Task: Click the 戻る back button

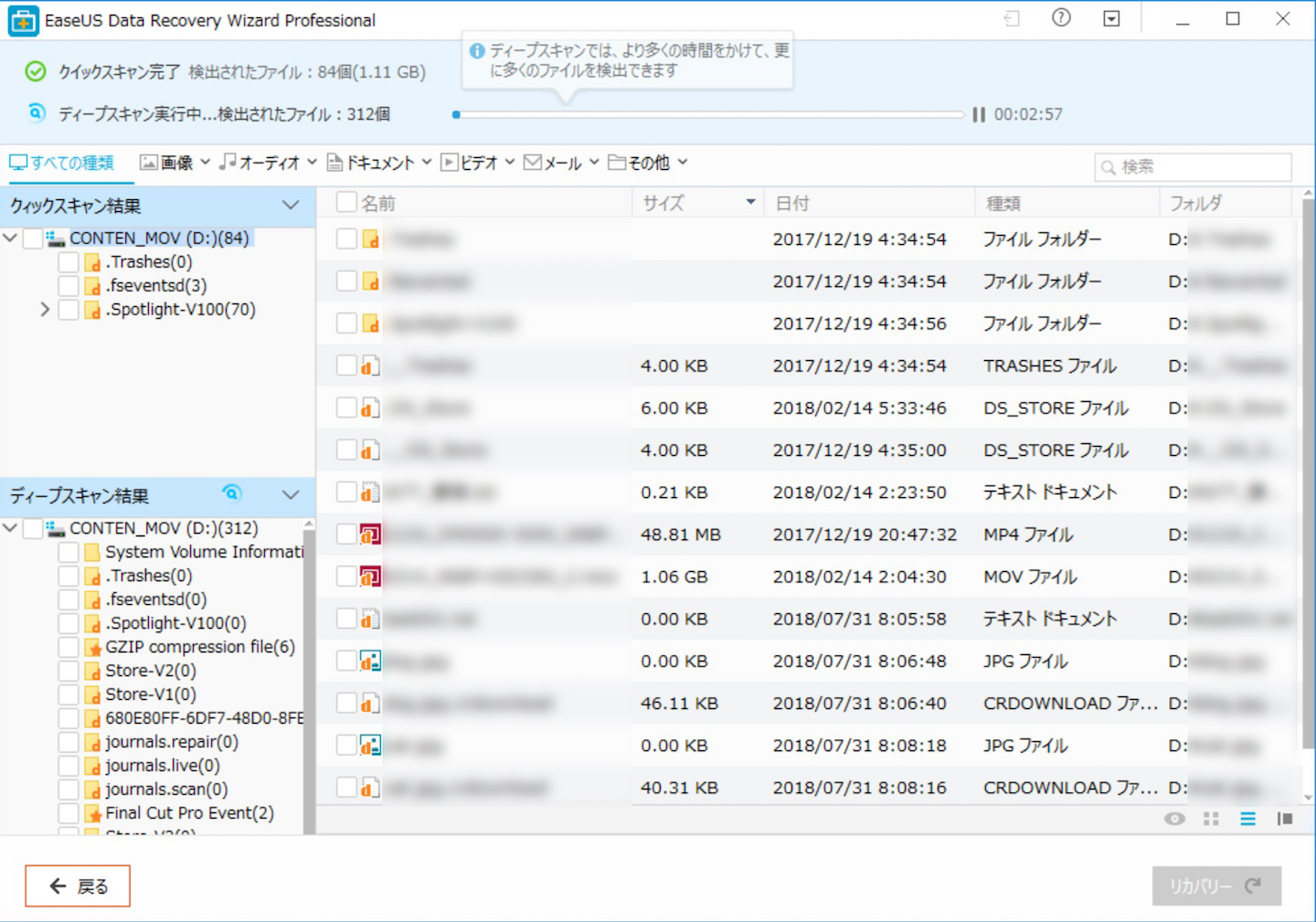Action: [x=78, y=886]
